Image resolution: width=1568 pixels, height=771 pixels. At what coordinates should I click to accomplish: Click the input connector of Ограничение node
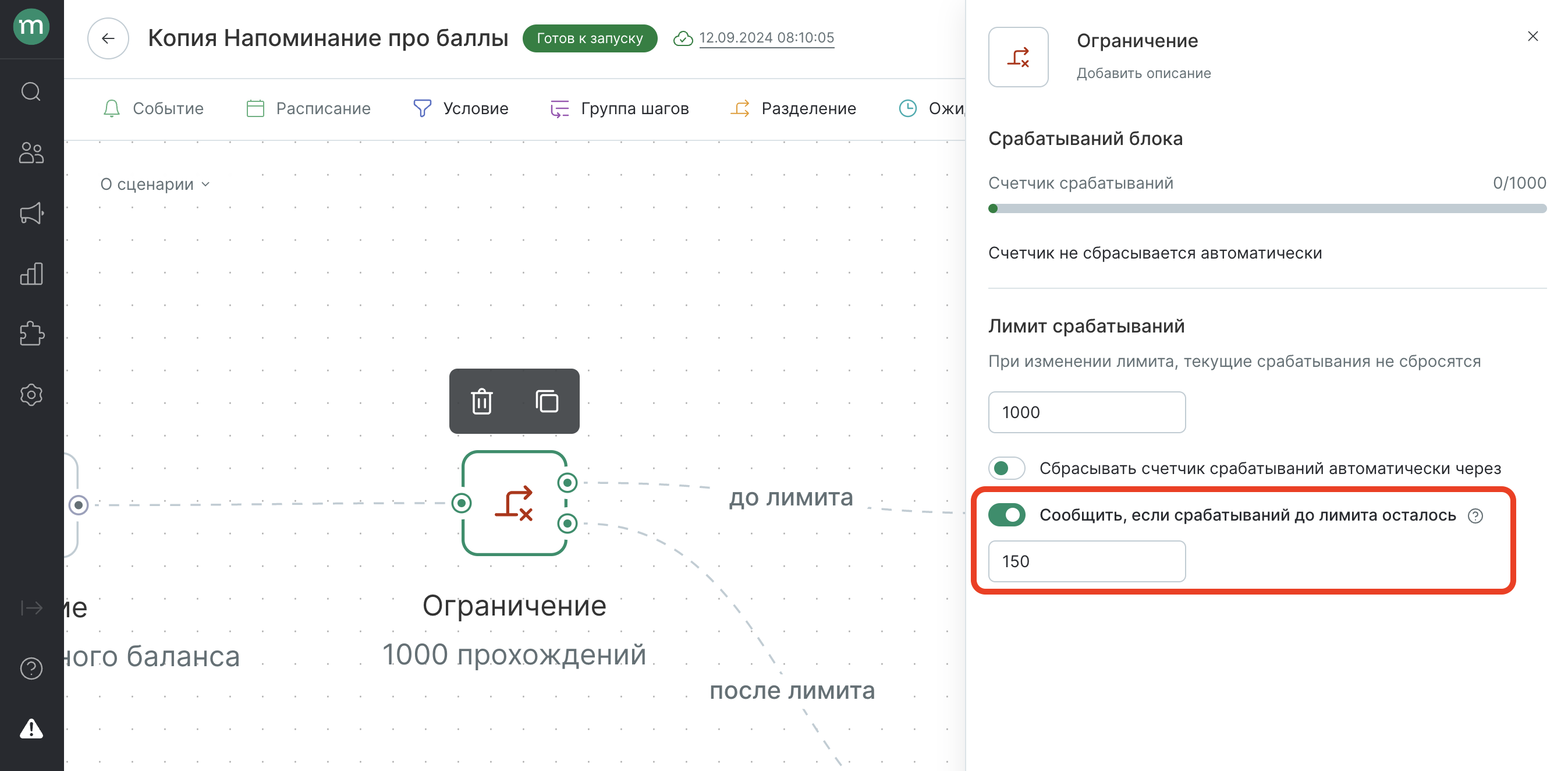pyautogui.click(x=462, y=503)
